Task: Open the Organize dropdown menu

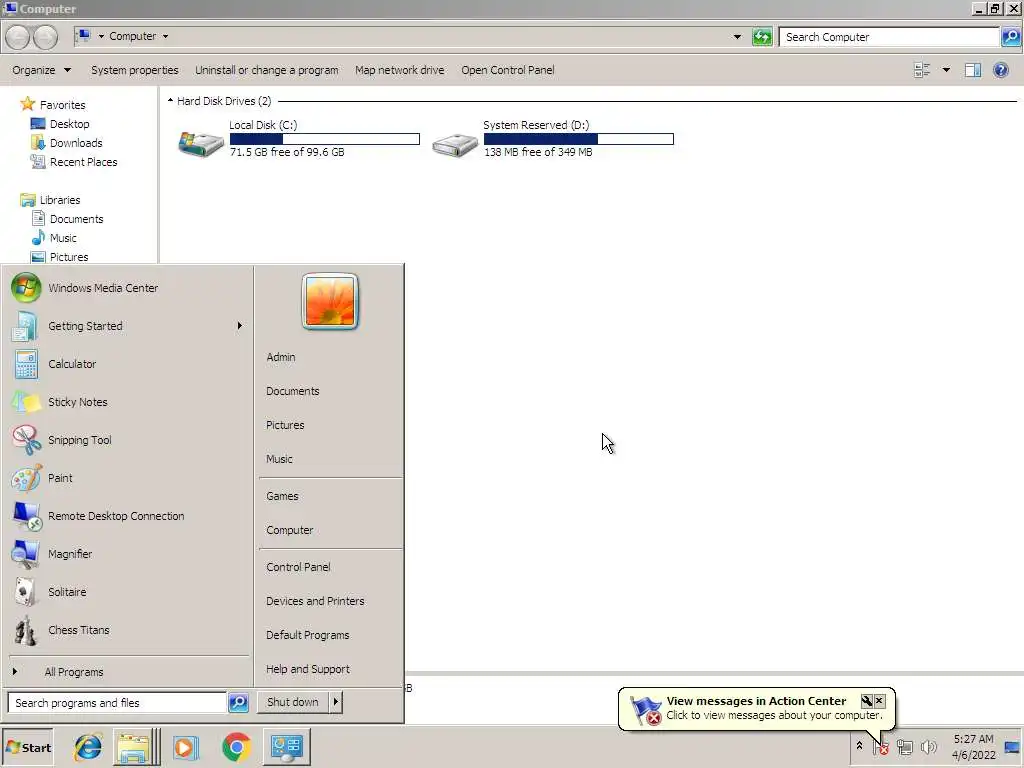Action: click(x=41, y=70)
